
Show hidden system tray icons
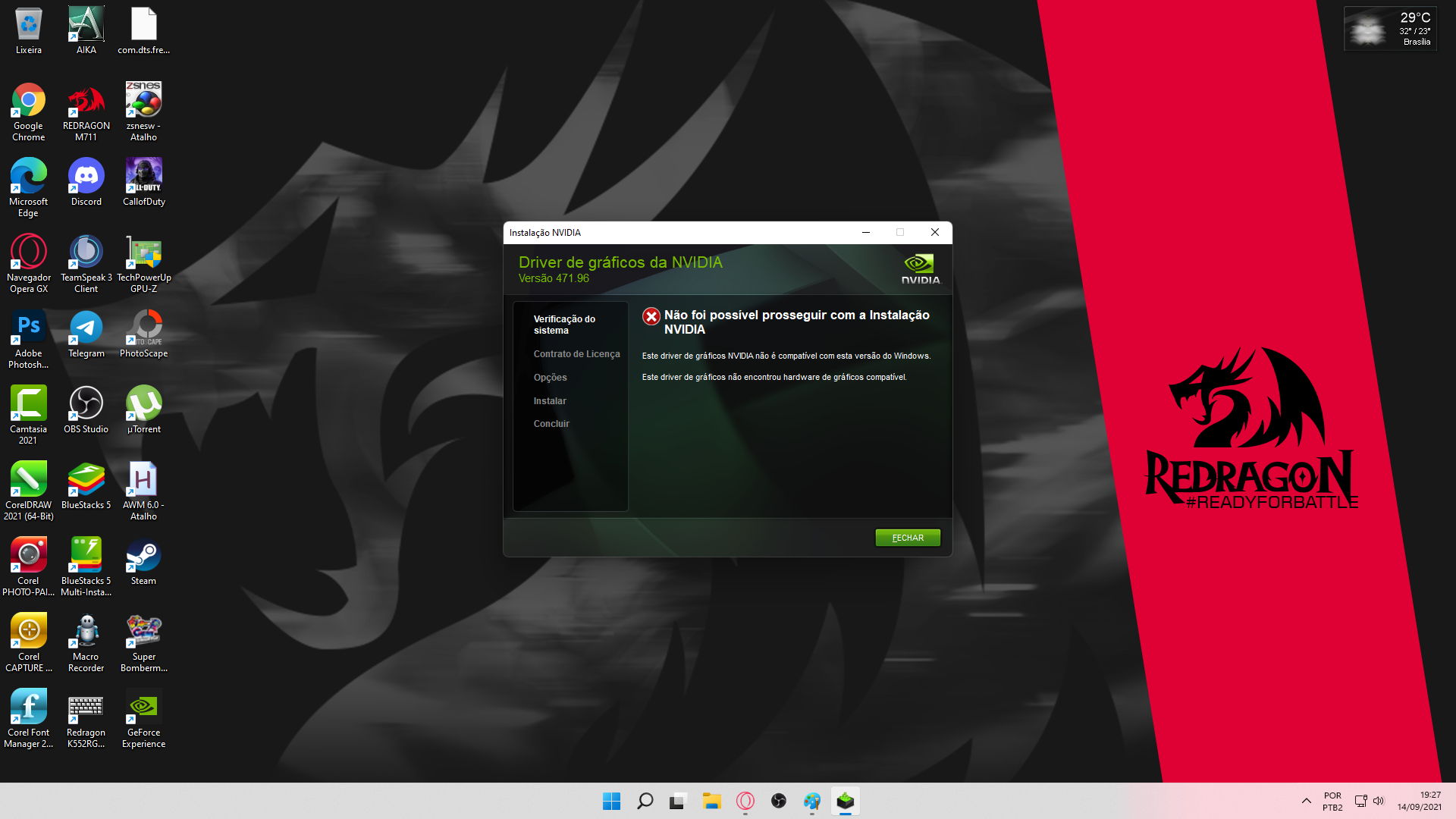point(1306,801)
